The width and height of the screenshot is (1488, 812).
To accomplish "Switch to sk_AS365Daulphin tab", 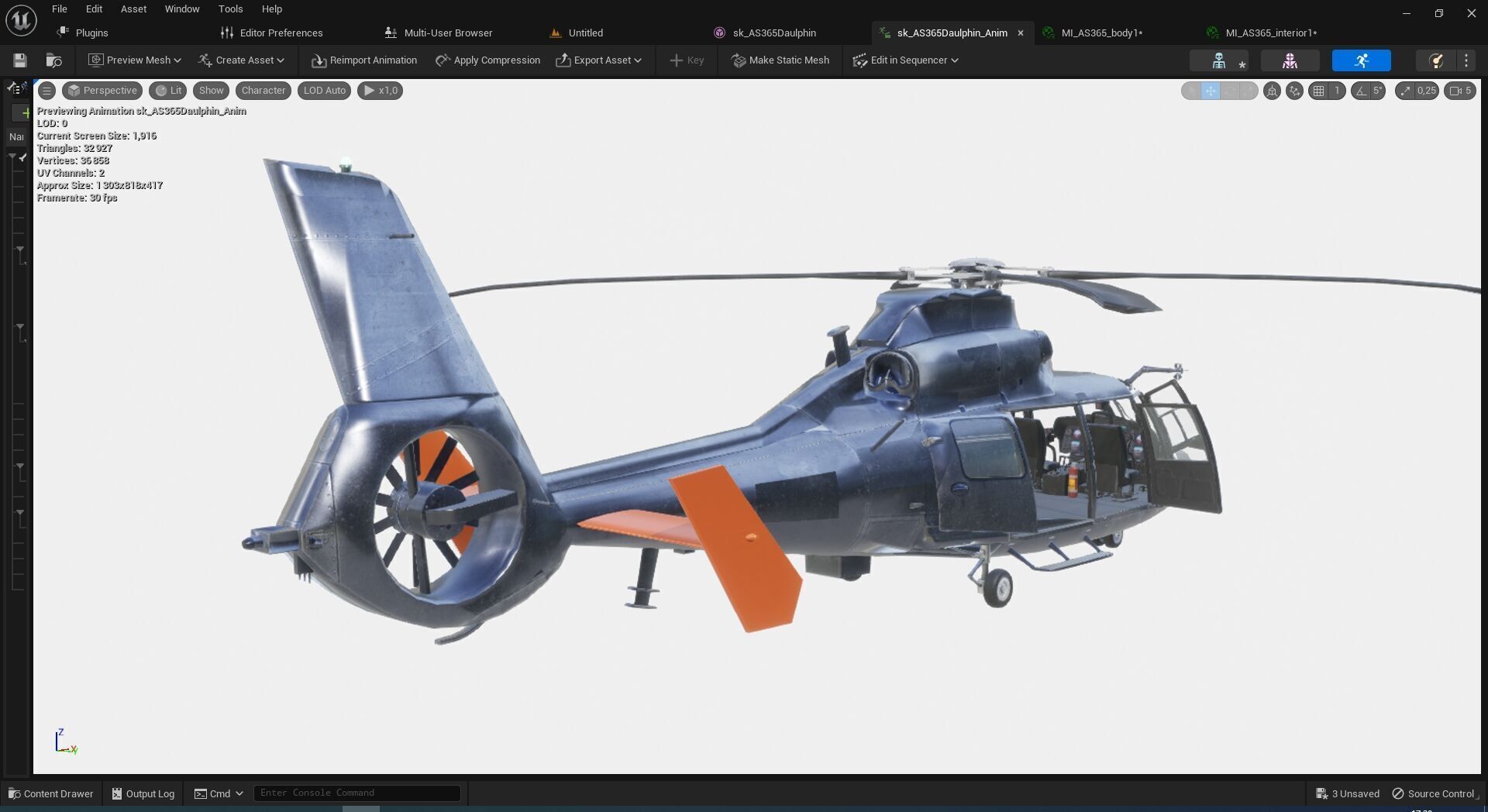I will coord(765,33).
